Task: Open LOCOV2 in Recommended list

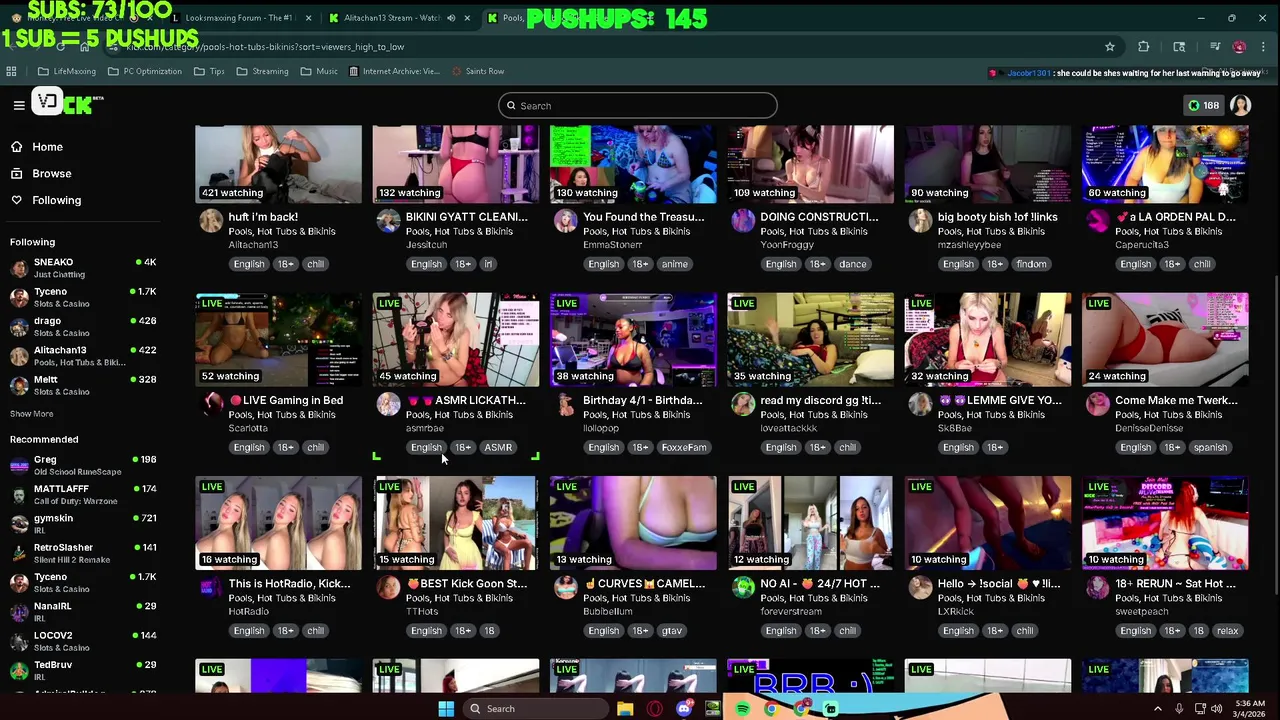Action: (x=82, y=641)
